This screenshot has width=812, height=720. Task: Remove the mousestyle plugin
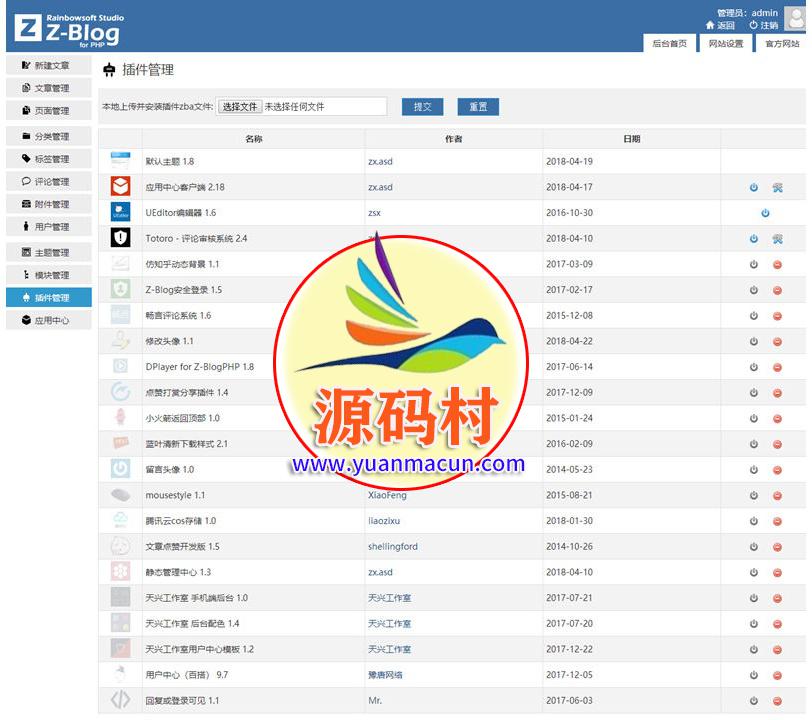[x=777, y=496]
